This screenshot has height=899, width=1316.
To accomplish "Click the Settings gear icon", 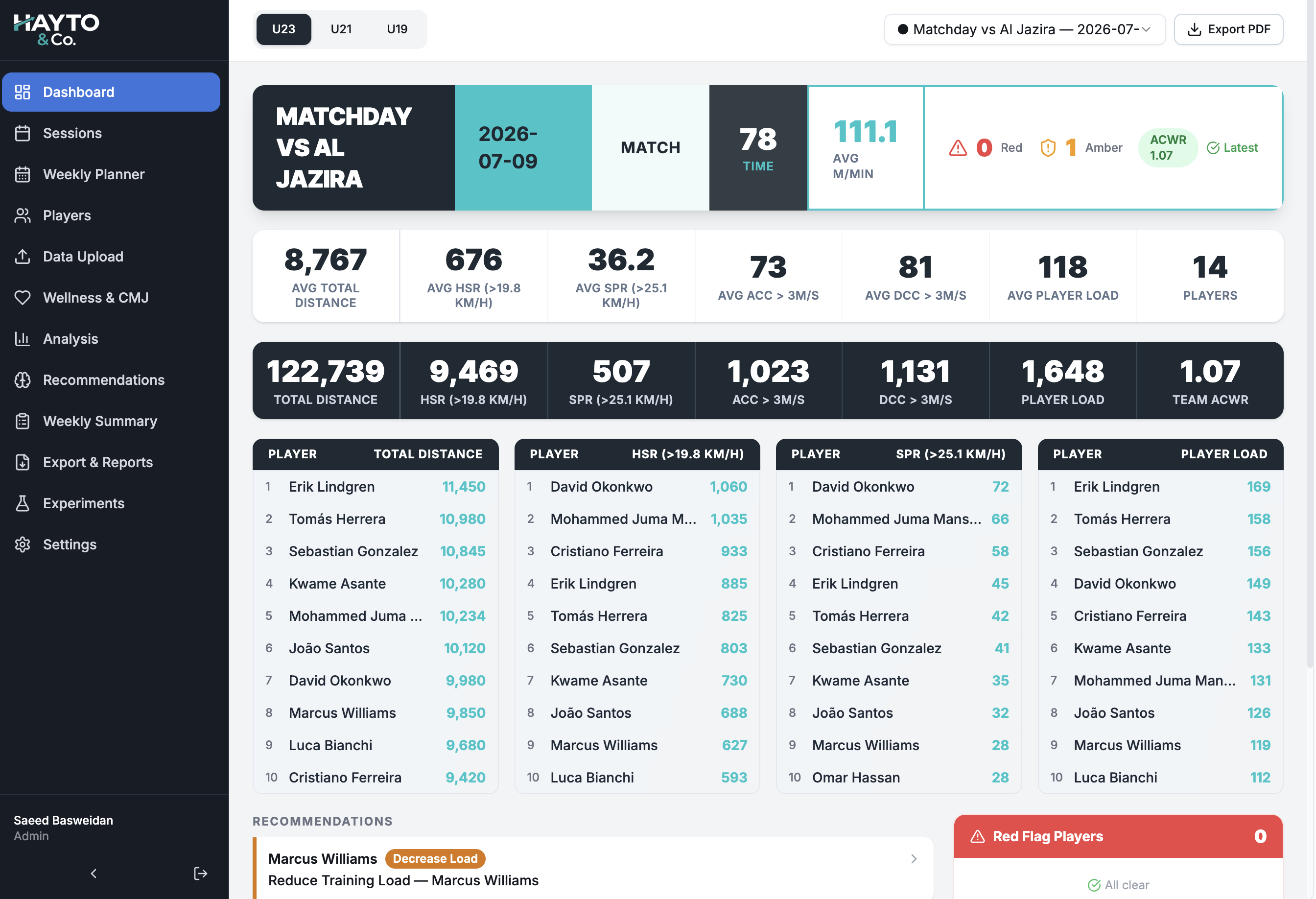I will pyautogui.click(x=22, y=544).
